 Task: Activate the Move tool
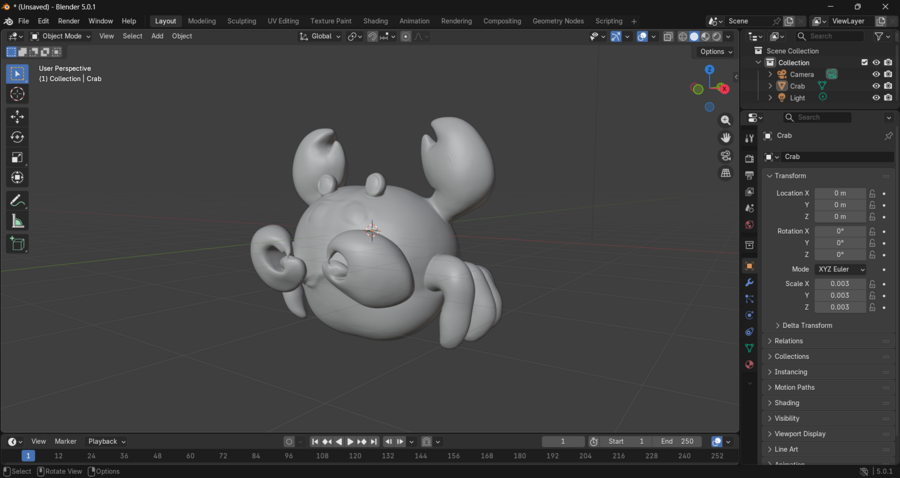(17, 117)
